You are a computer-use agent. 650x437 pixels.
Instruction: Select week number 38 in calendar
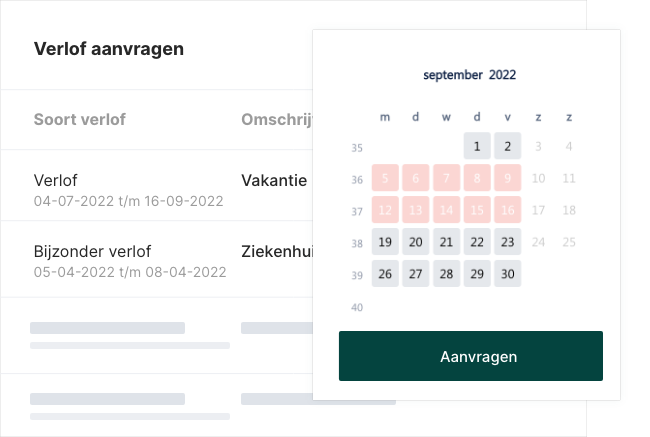point(358,243)
